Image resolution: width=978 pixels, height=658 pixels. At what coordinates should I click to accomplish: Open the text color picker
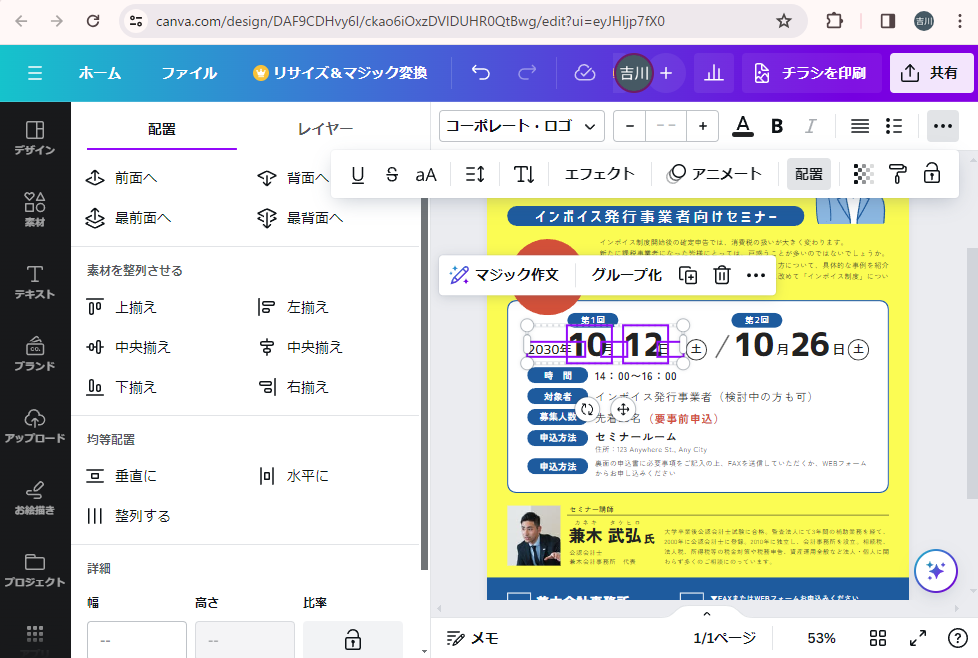click(742, 126)
